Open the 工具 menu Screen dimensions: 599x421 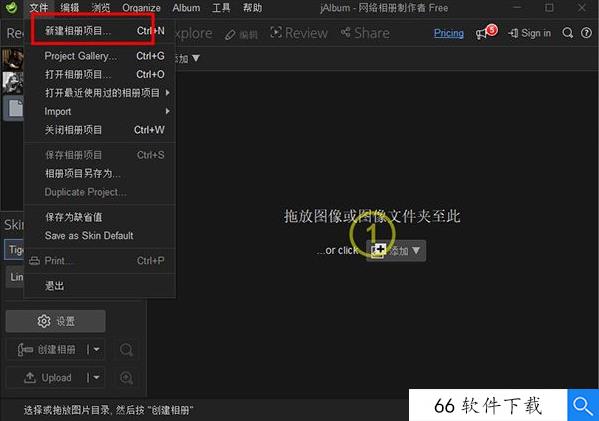[222, 8]
